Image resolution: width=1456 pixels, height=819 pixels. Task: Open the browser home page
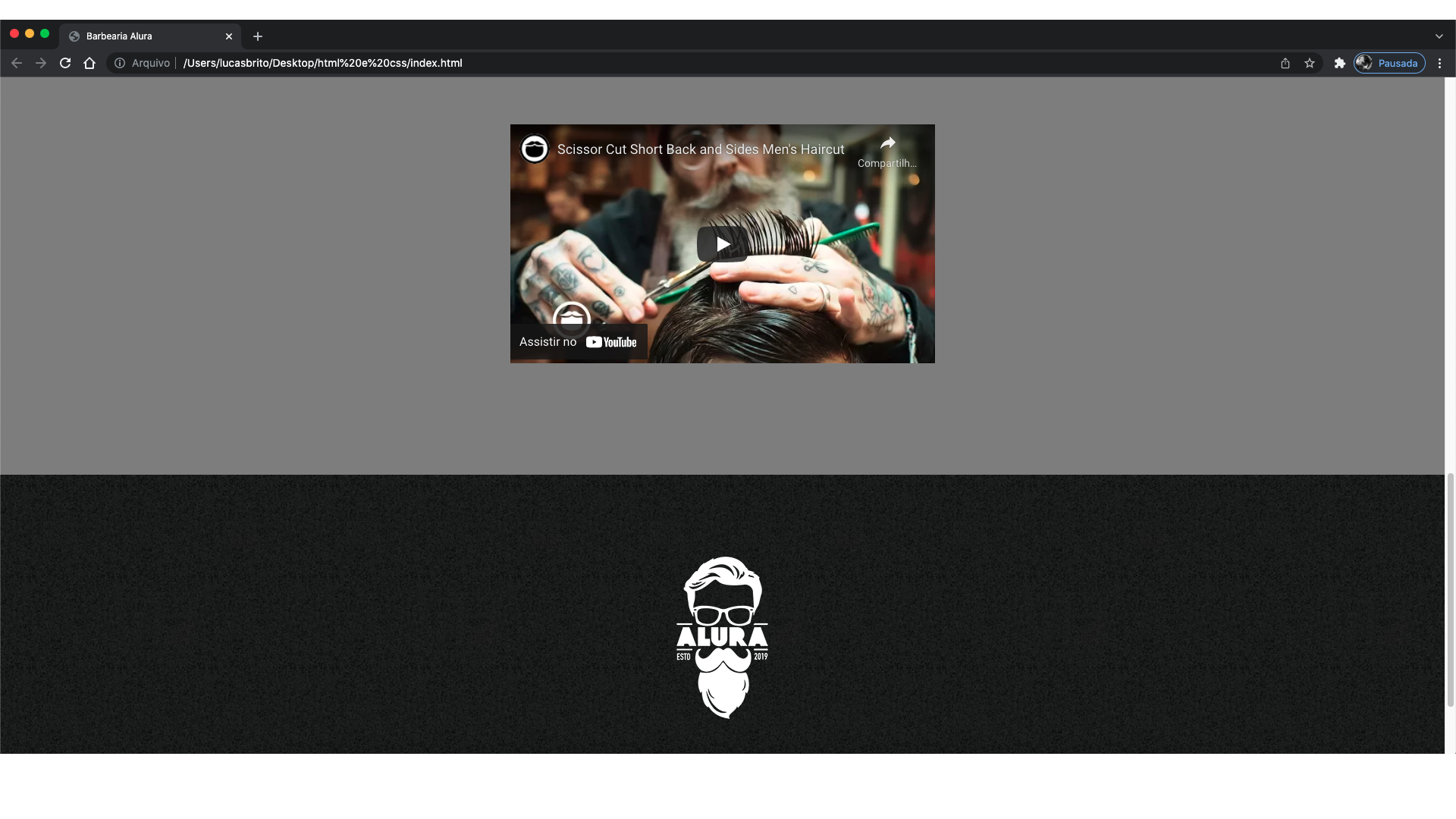(89, 63)
